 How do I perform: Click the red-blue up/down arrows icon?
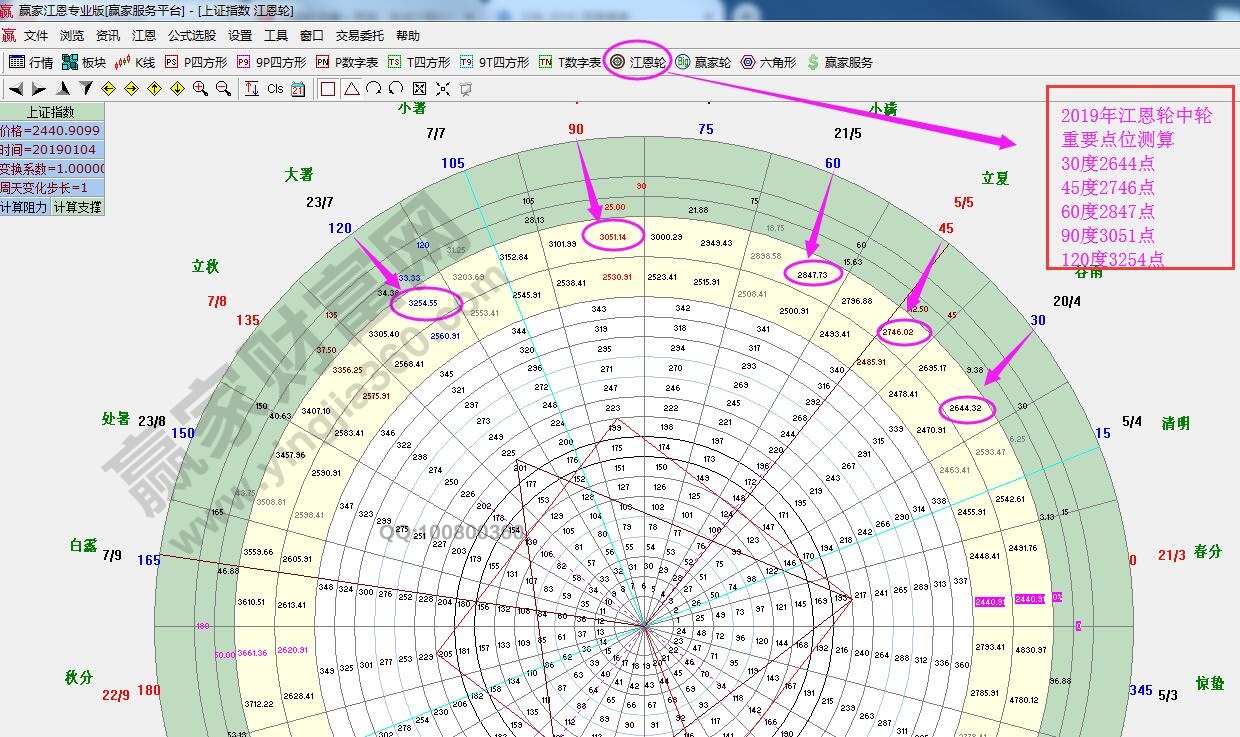[251, 89]
